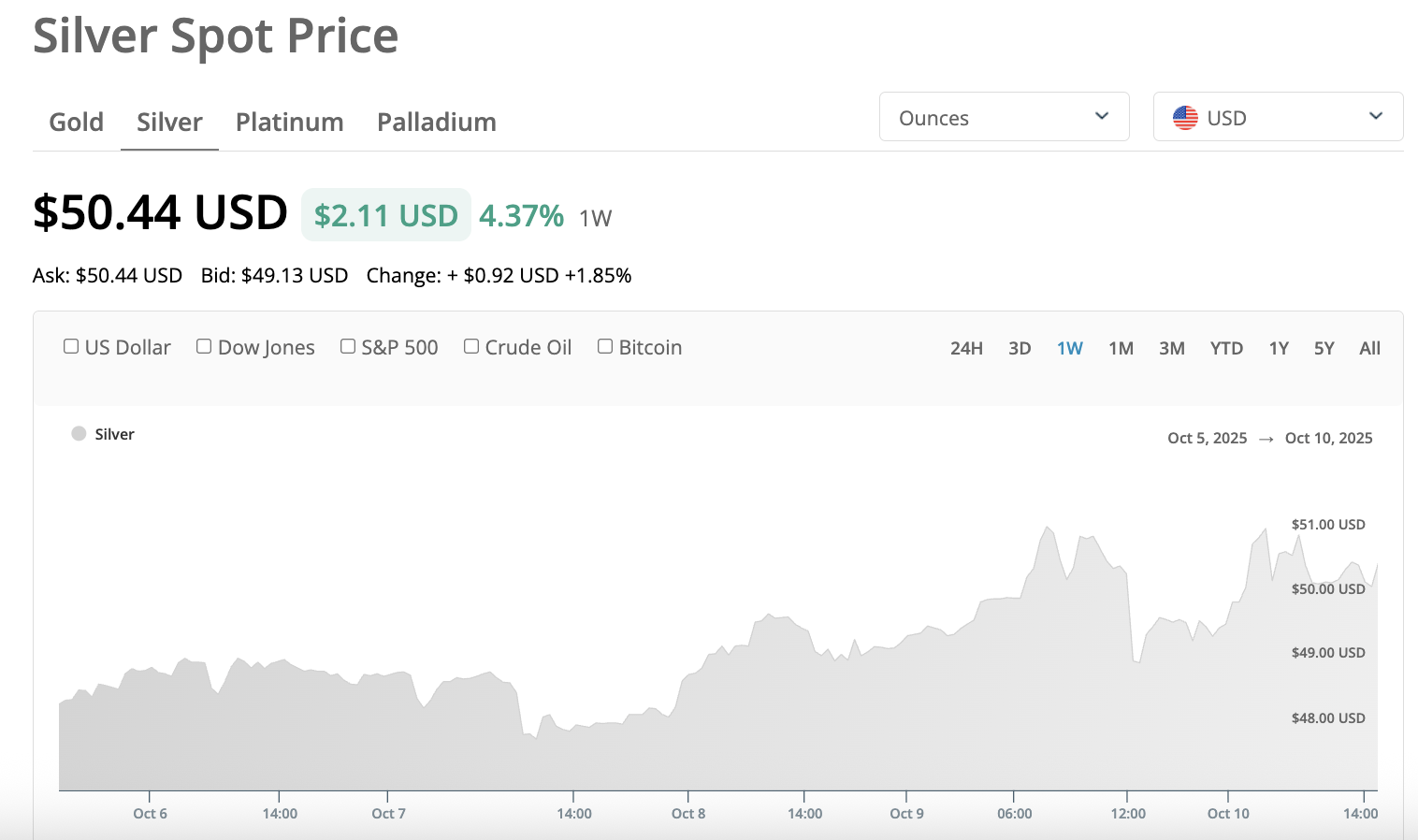
Task: Choose the 5Y time range
Action: point(1324,349)
